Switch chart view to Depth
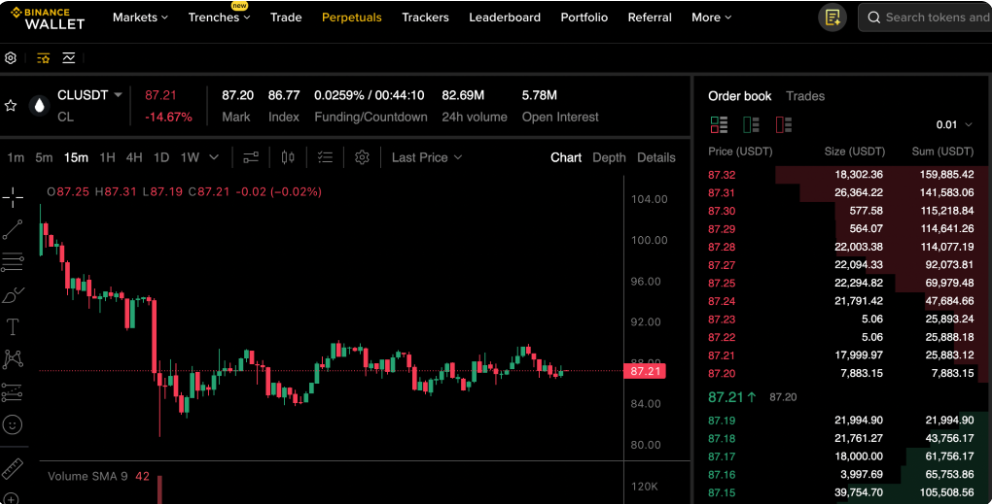 pyautogui.click(x=609, y=157)
